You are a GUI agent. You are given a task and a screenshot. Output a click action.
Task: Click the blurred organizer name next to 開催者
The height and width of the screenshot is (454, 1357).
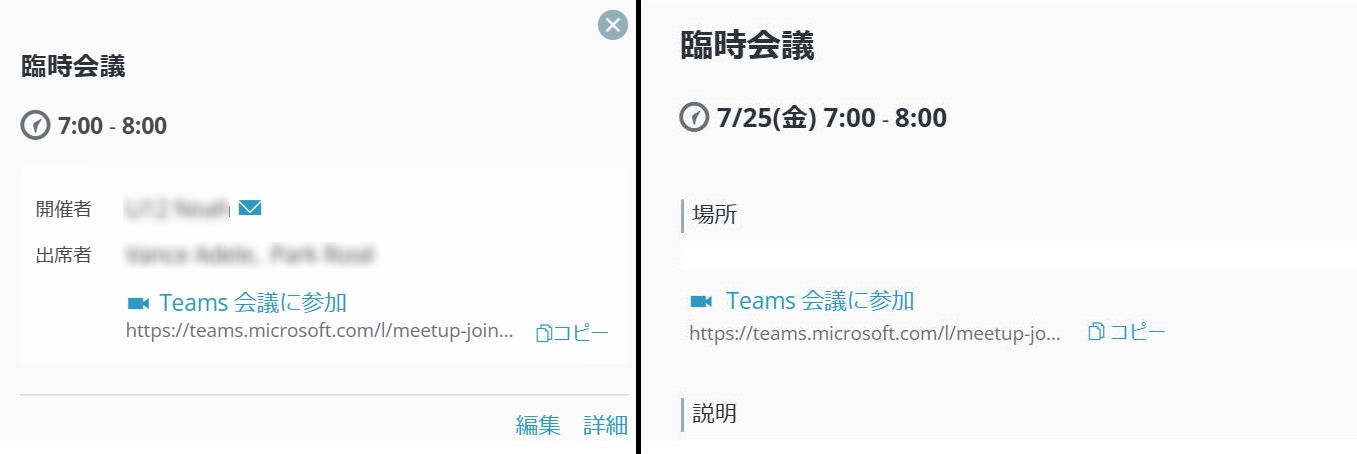click(178, 208)
